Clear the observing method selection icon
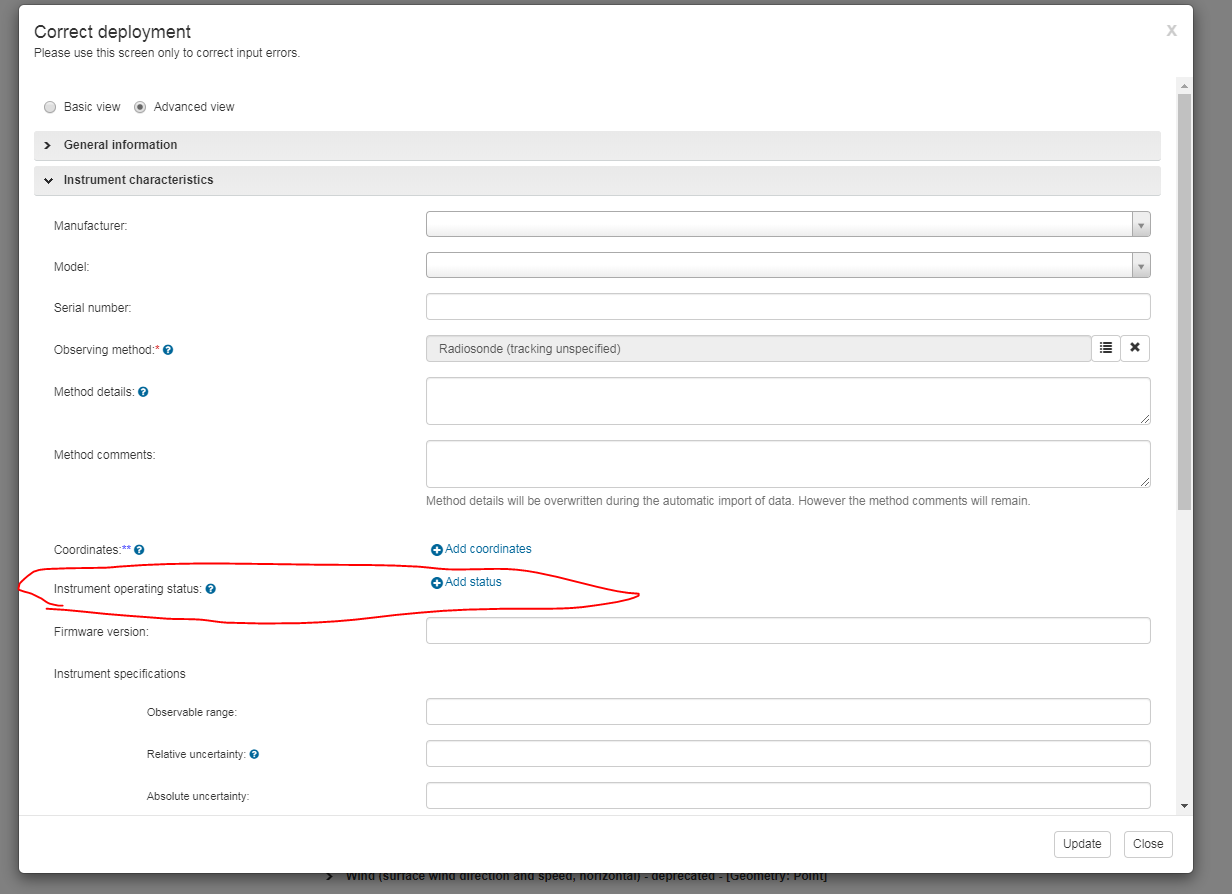 pos(1135,348)
